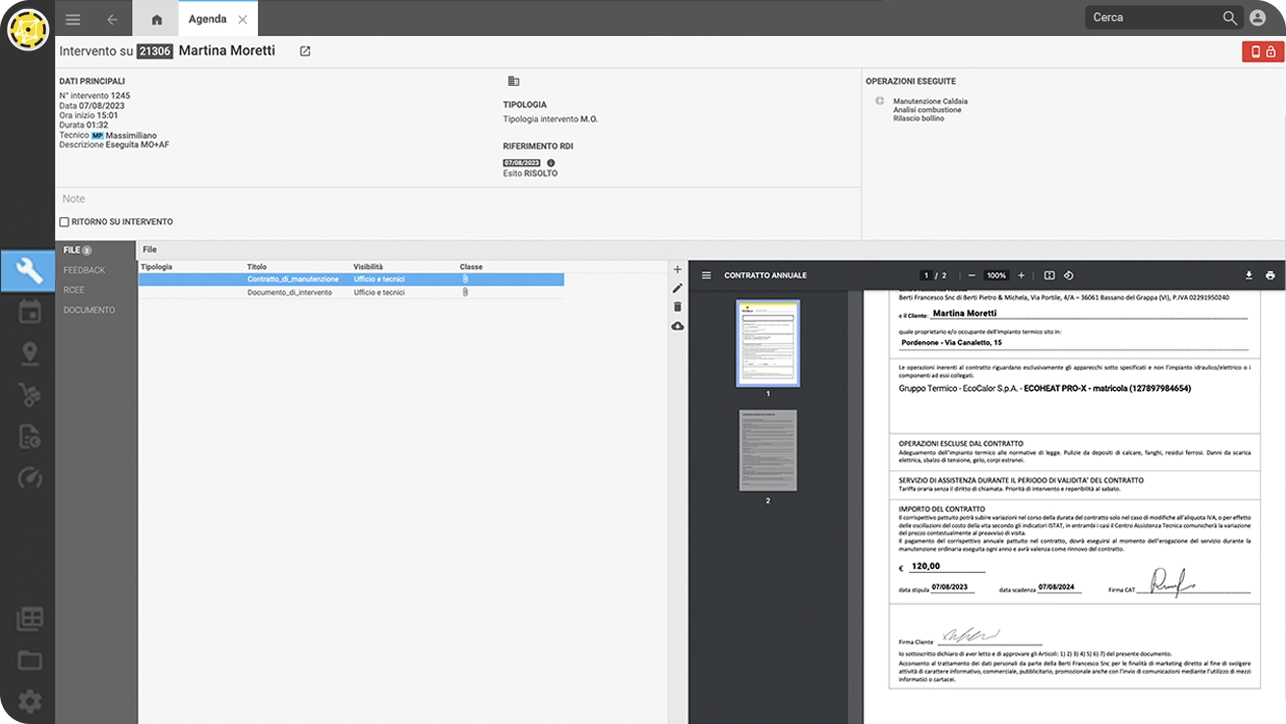Open the user account menu

[1258, 18]
